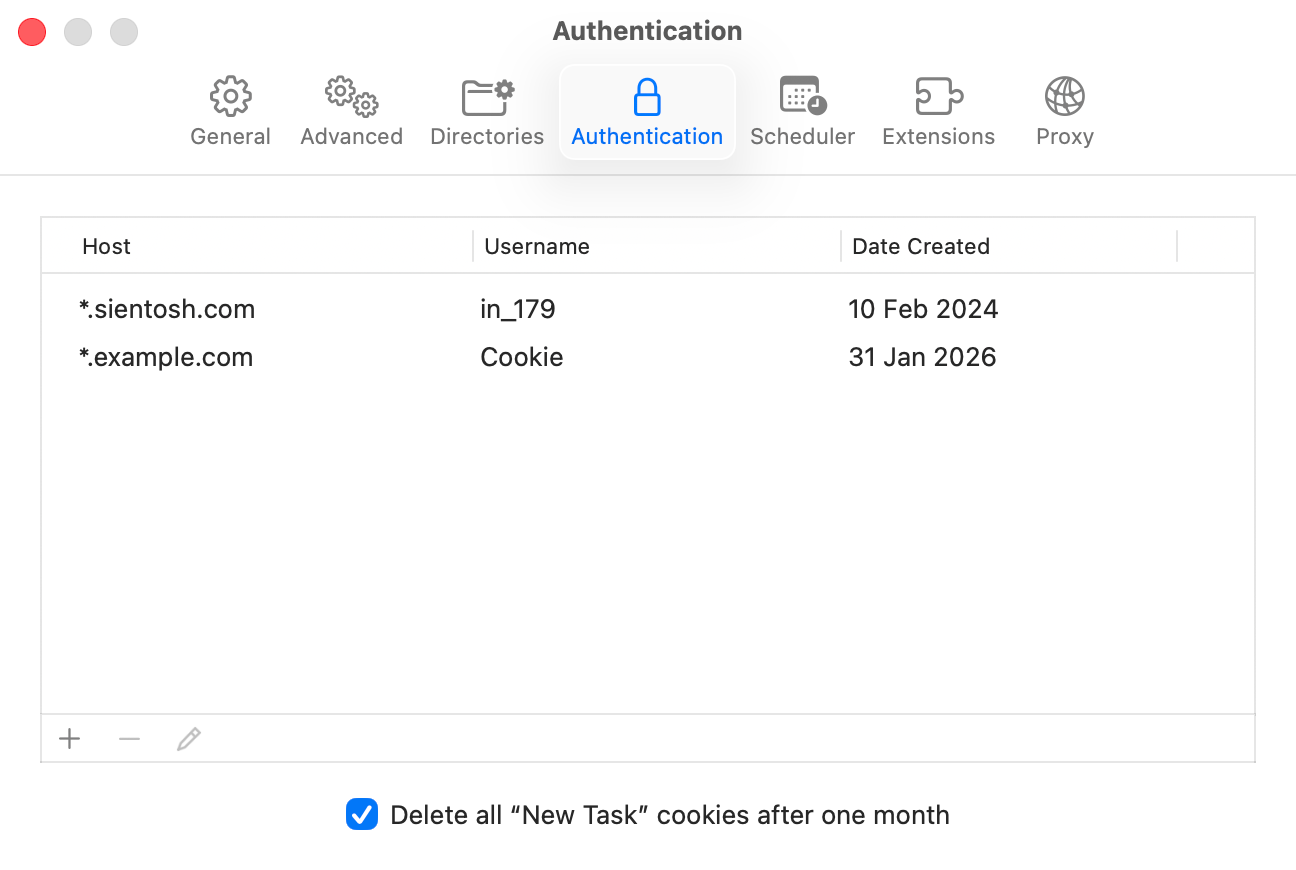
Task: Click the Directories folder icon
Action: (x=487, y=95)
